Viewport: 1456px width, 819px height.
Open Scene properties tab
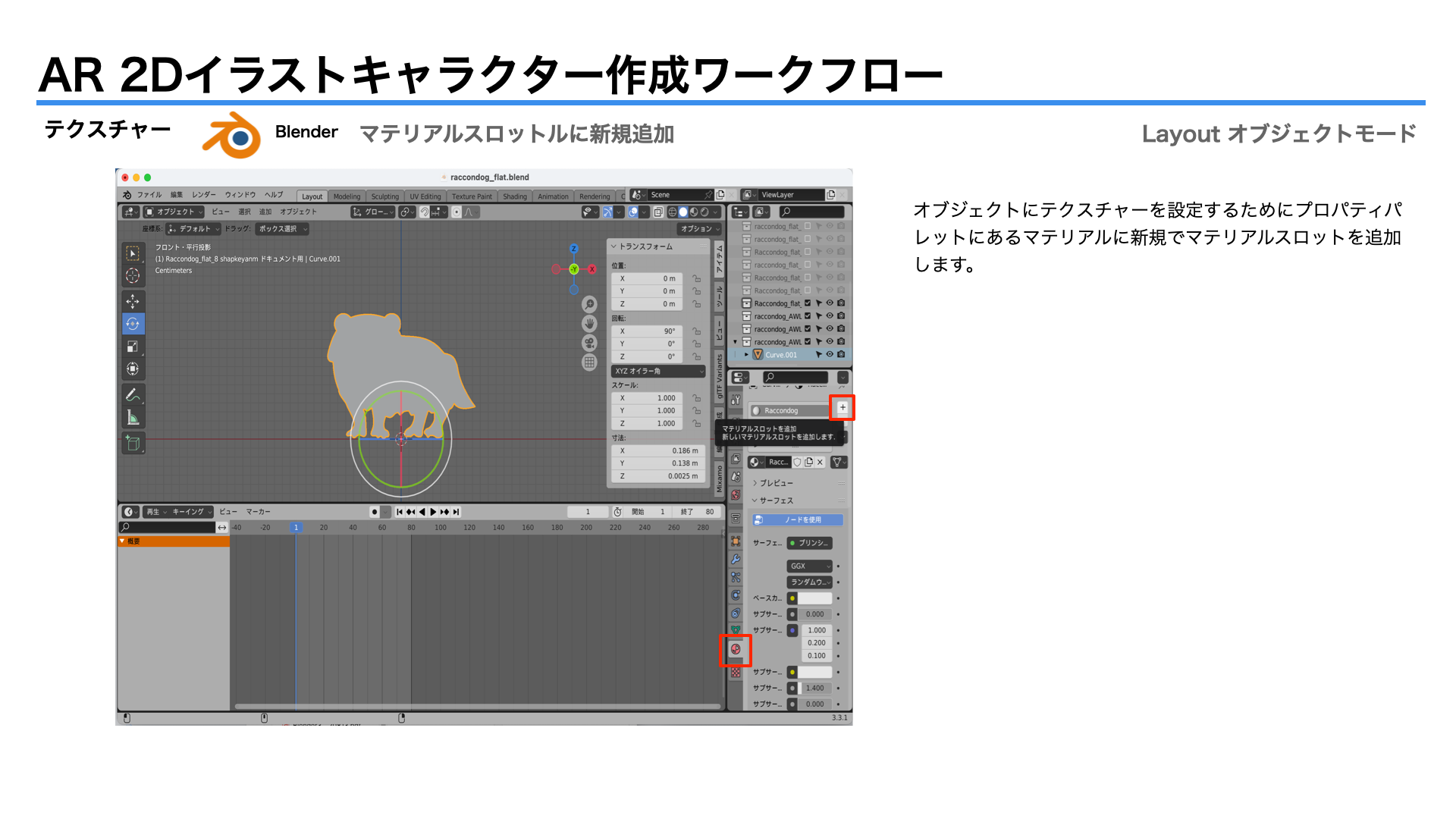click(x=736, y=477)
